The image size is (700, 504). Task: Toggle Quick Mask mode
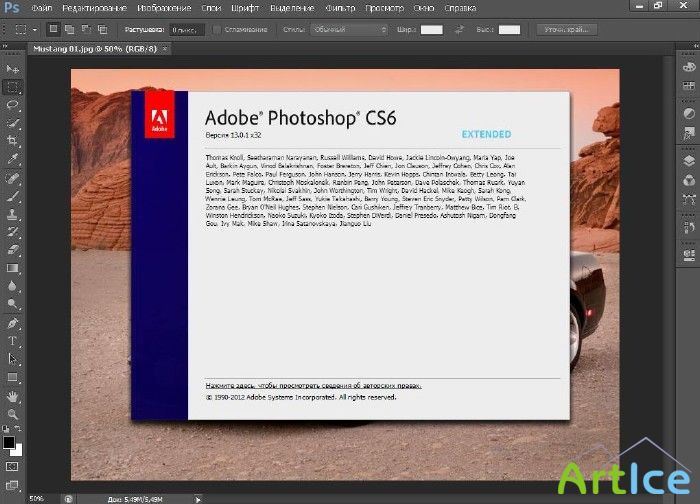[x=12, y=467]
